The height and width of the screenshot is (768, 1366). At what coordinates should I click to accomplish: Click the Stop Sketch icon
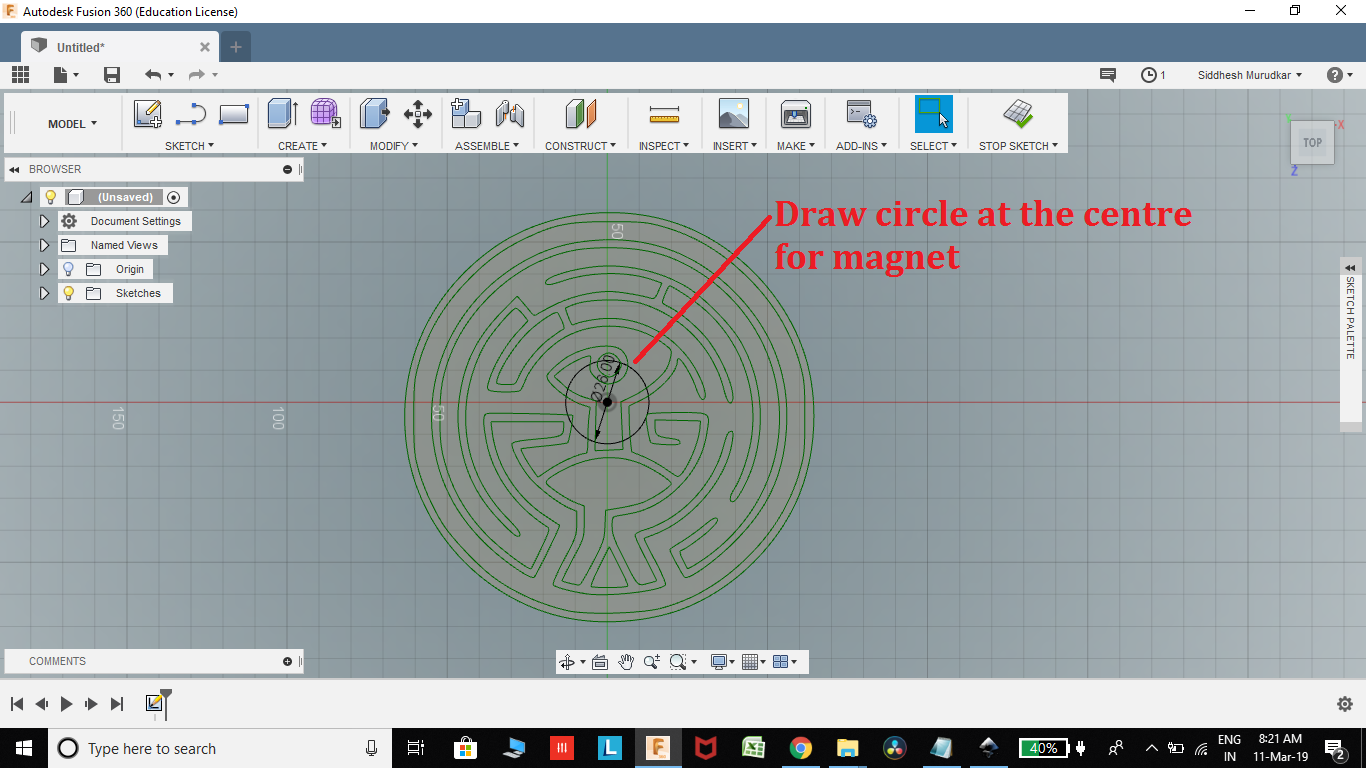(1019, 113)
